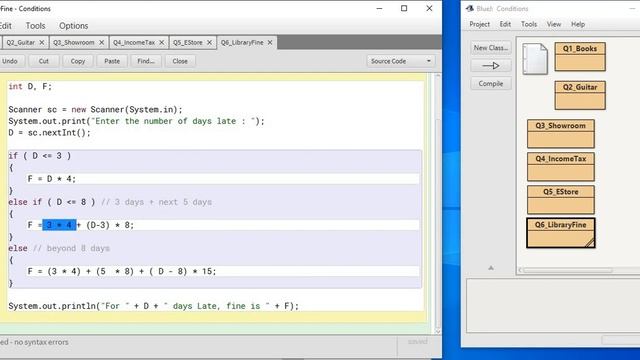Click New Class... in BlueJ window
Image resolution: width=640 pixels, height=360 pixels.
pos(491,48)
